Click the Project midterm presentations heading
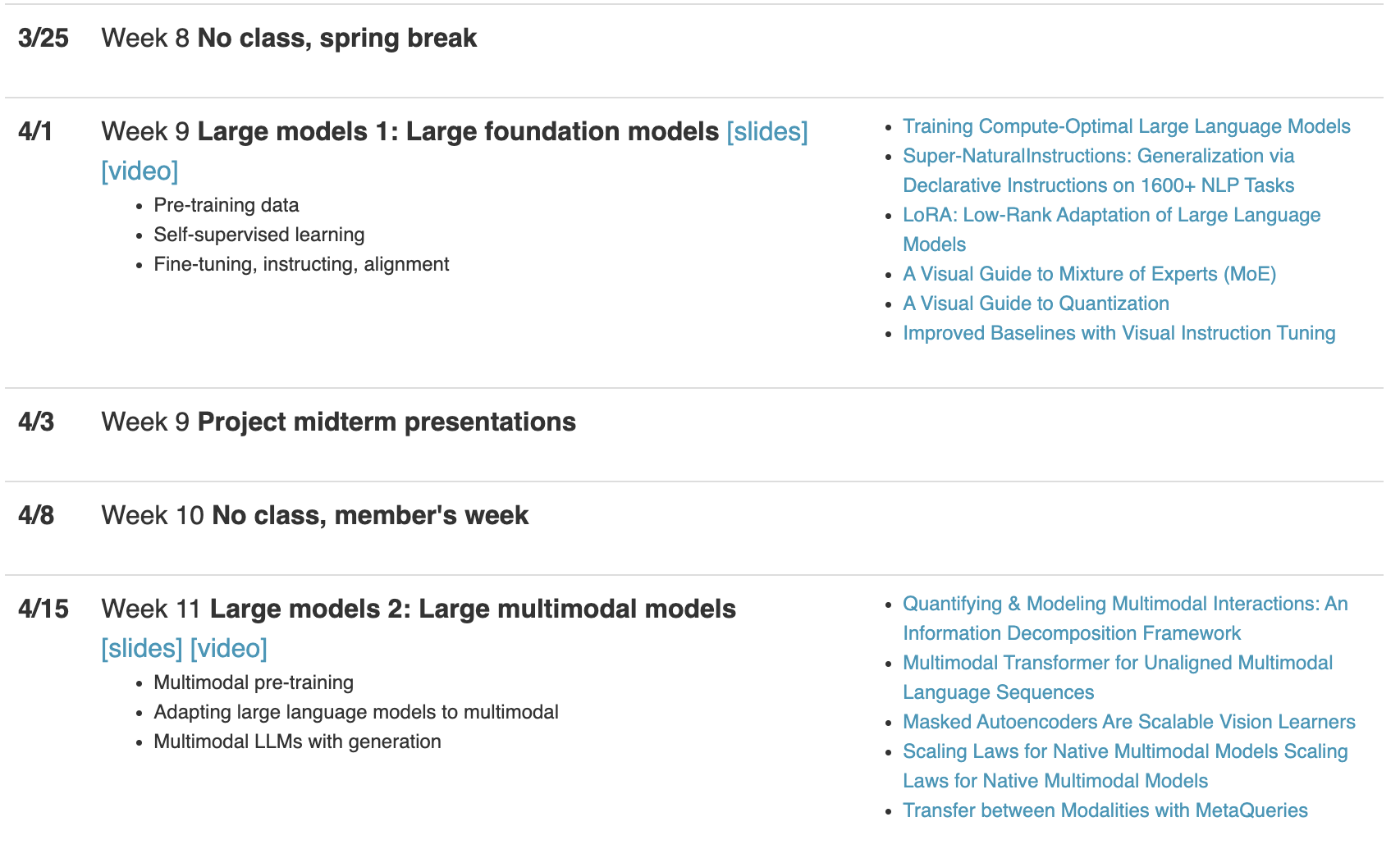The image size is (1400, 858). pos(387,422)
